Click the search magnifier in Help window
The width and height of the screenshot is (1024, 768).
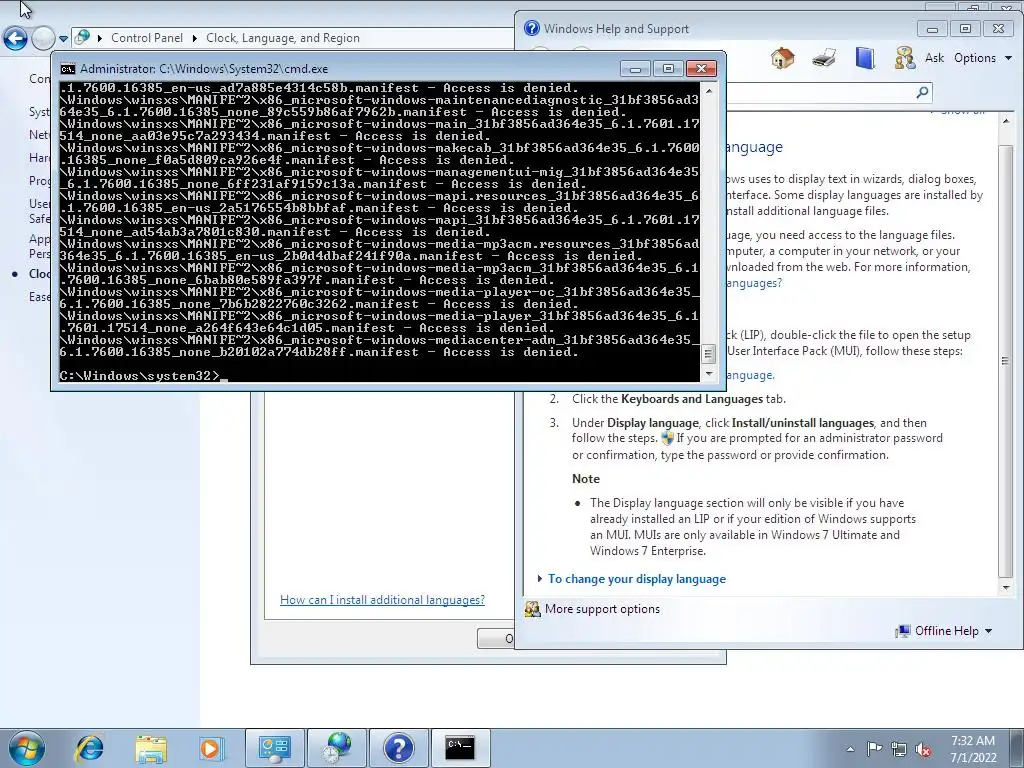pyautogui.click(x=922, y=92)
